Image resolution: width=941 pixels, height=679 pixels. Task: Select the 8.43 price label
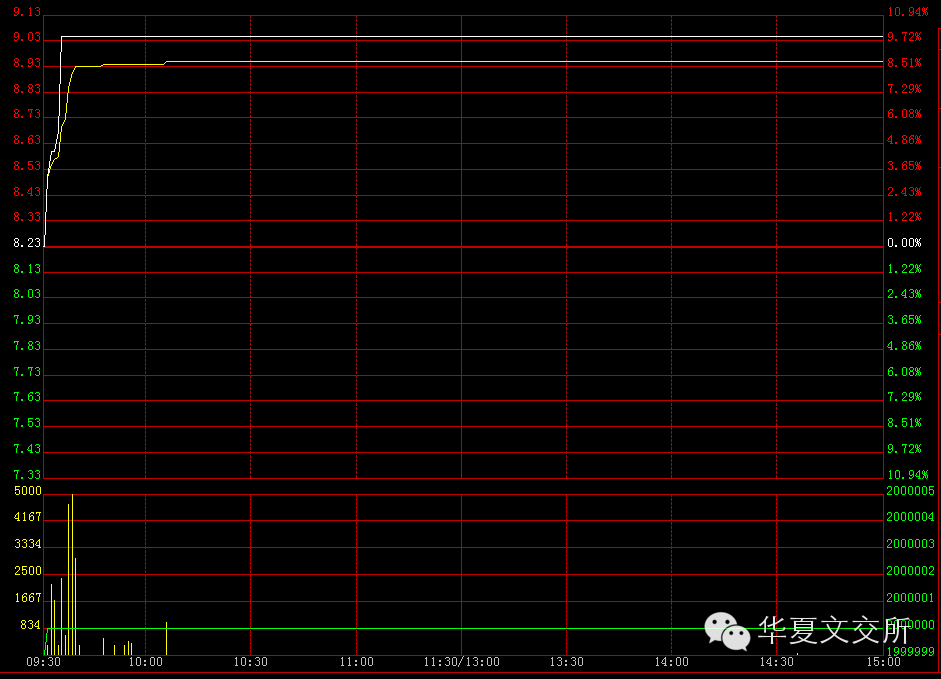[27, 192]
